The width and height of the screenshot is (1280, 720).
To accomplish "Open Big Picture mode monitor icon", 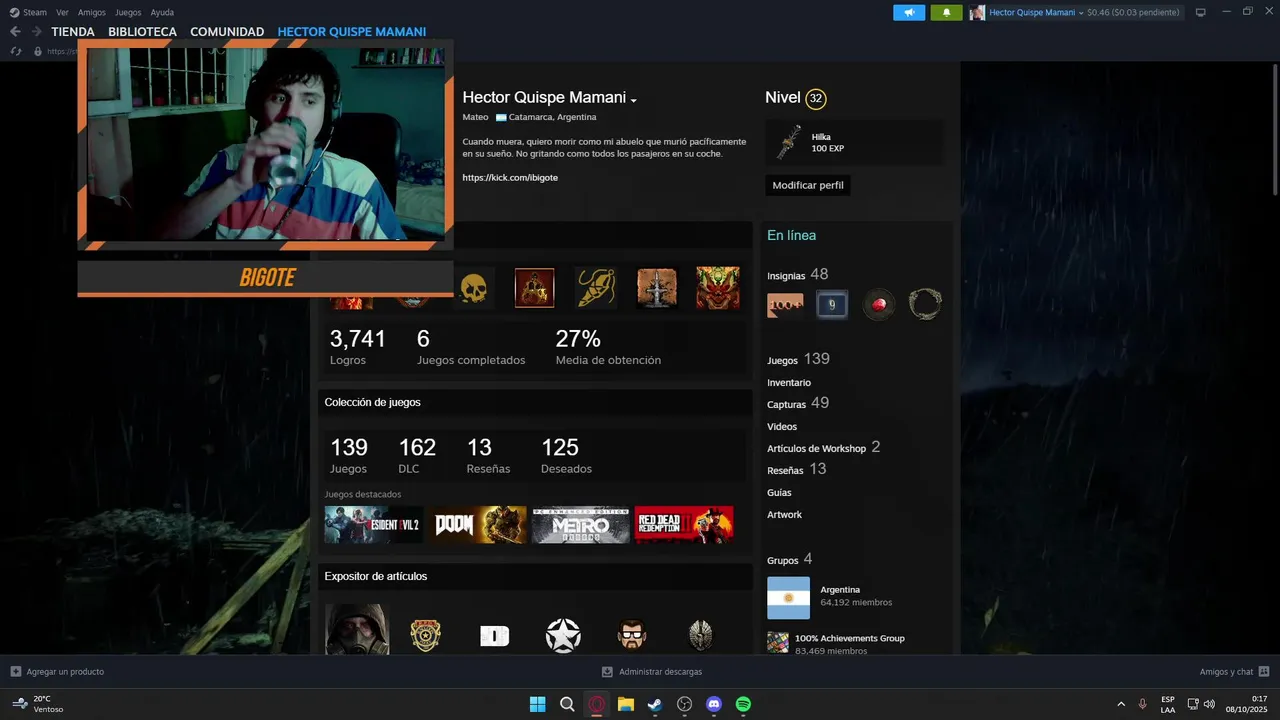I will pos(1201,12).
